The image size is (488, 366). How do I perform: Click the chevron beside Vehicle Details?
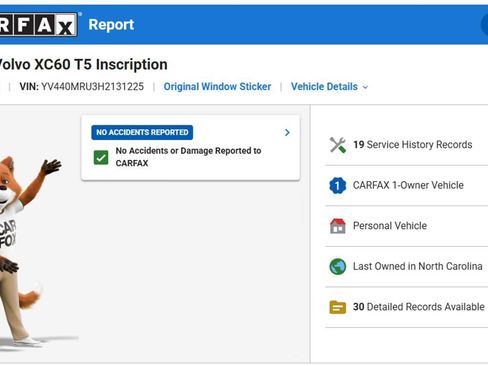point(365,87)
